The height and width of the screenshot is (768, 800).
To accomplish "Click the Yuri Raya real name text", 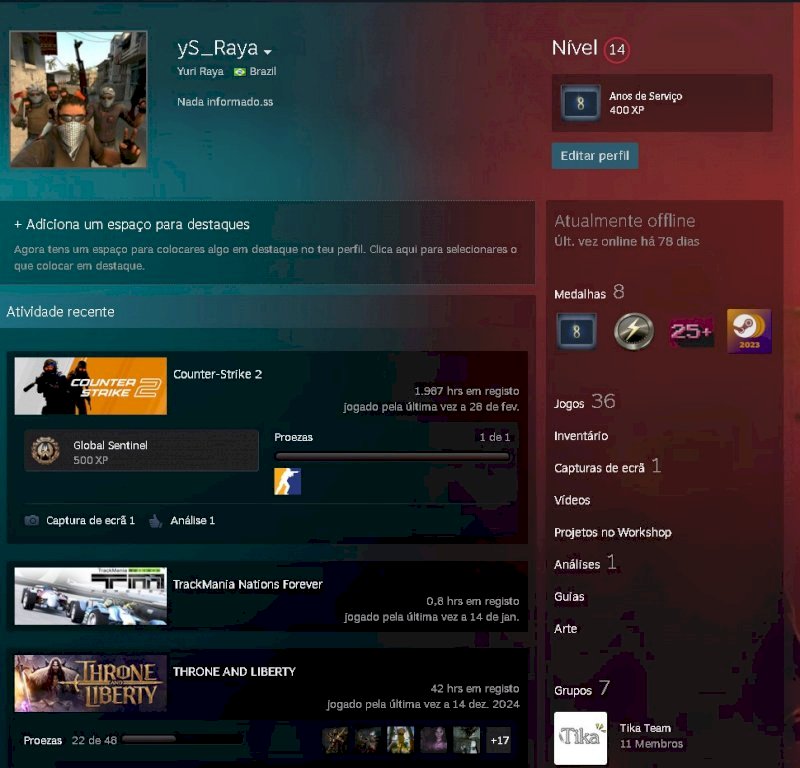I will [200, 71].
